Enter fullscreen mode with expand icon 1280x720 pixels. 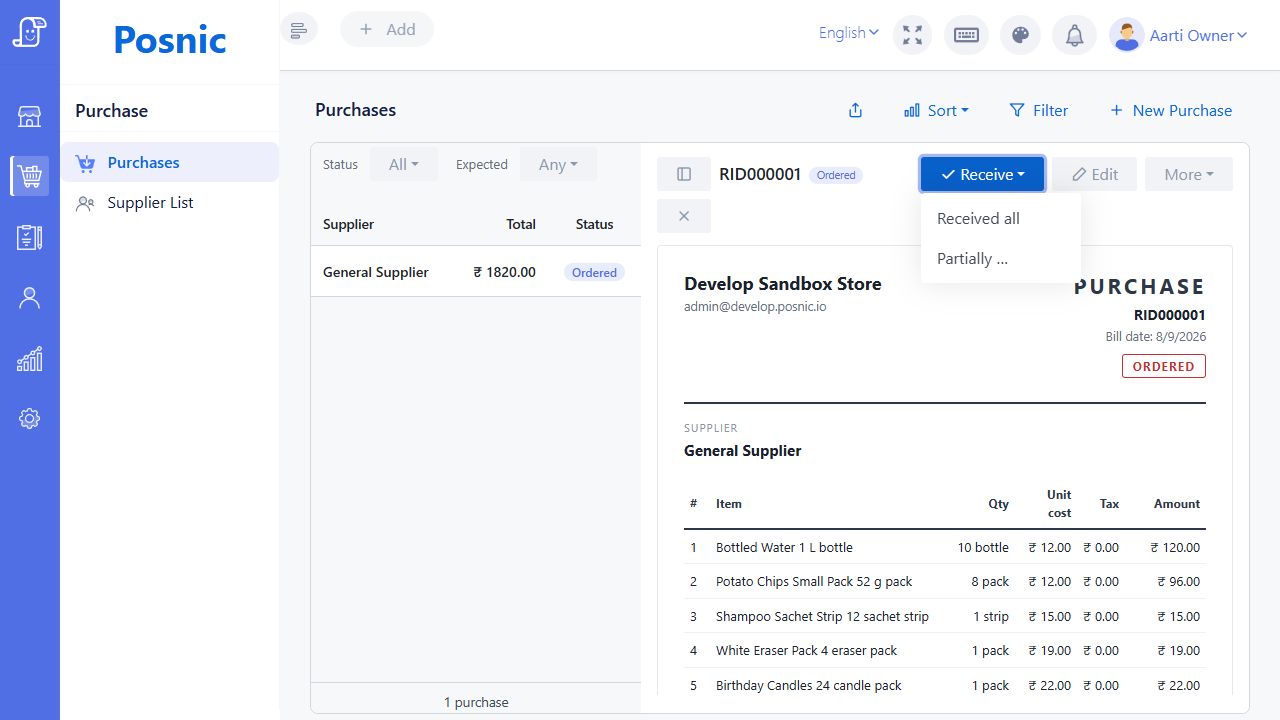point(912,35)
